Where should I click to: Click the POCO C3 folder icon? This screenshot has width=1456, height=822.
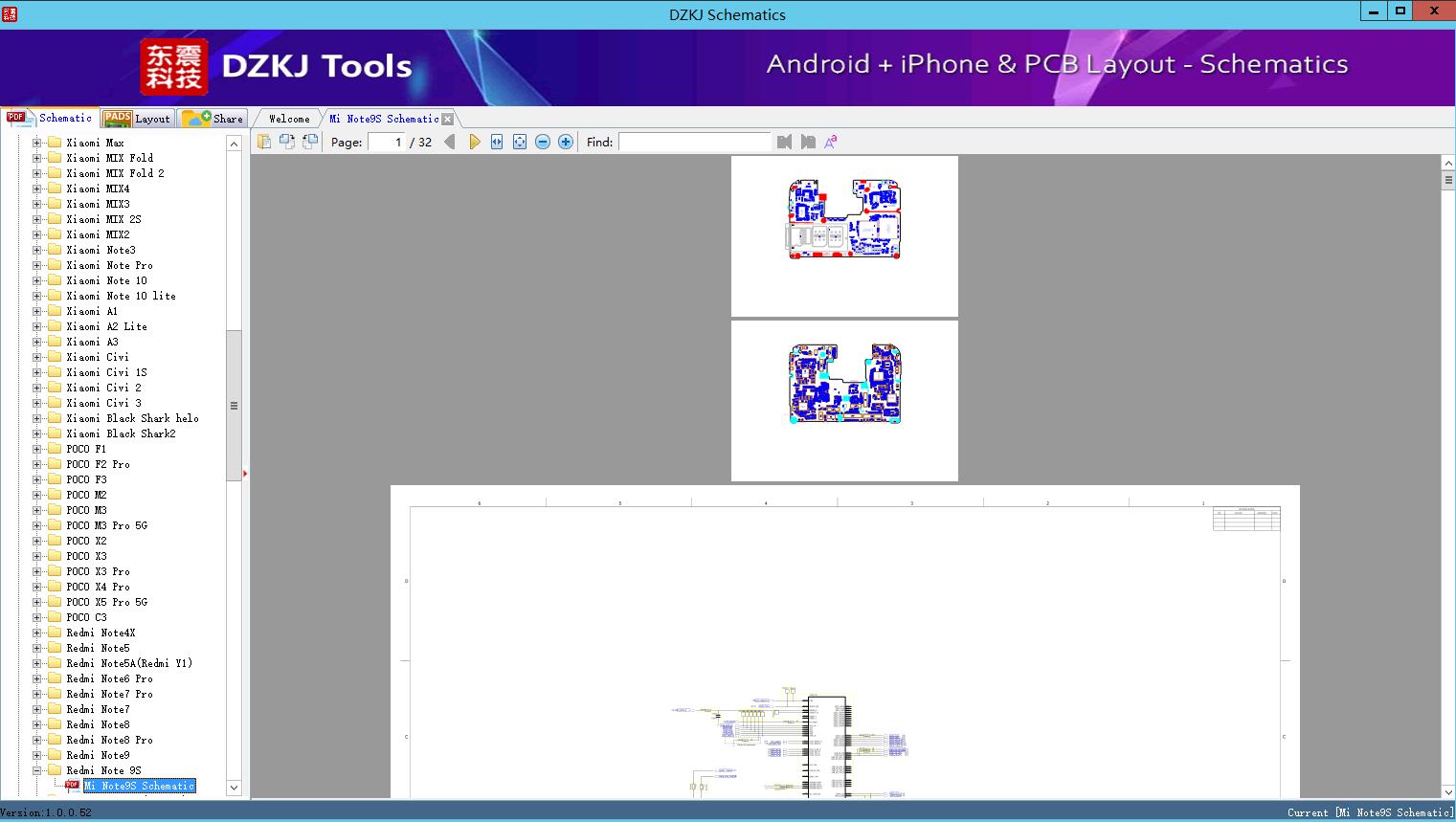[x=55, y=617]
